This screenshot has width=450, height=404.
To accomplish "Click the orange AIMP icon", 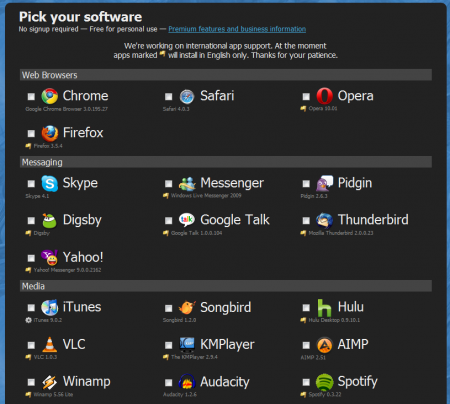I will coord(324,345).
